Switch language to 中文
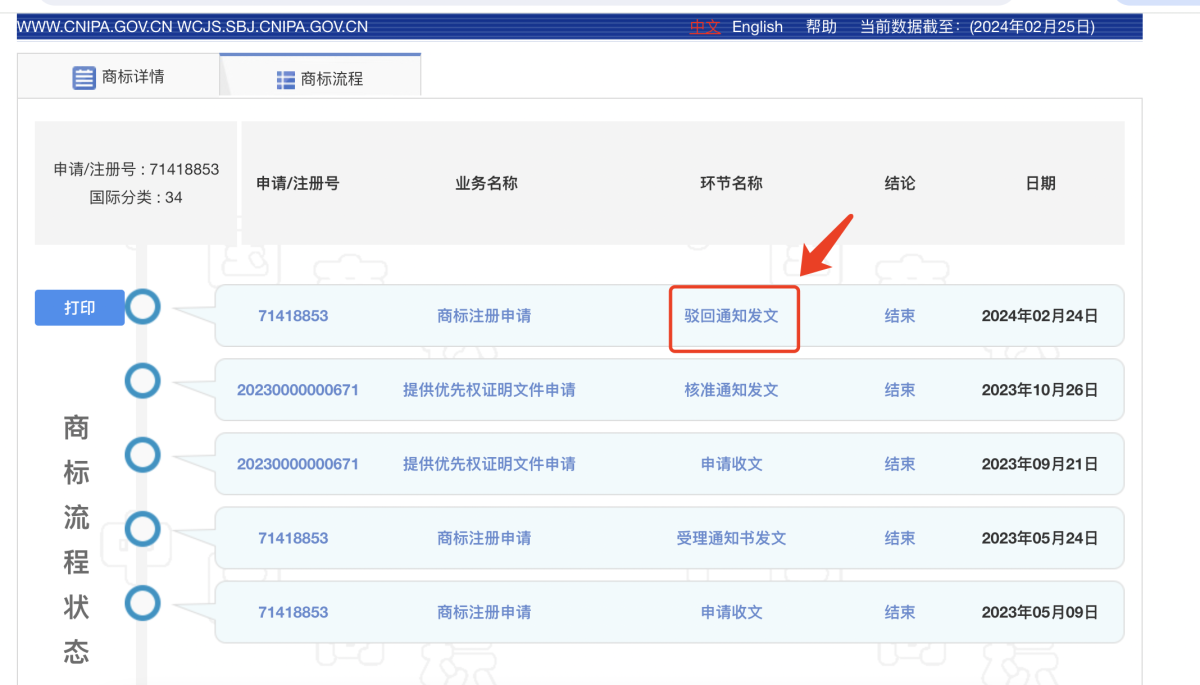1200x685 pixels. coord(704,27)
